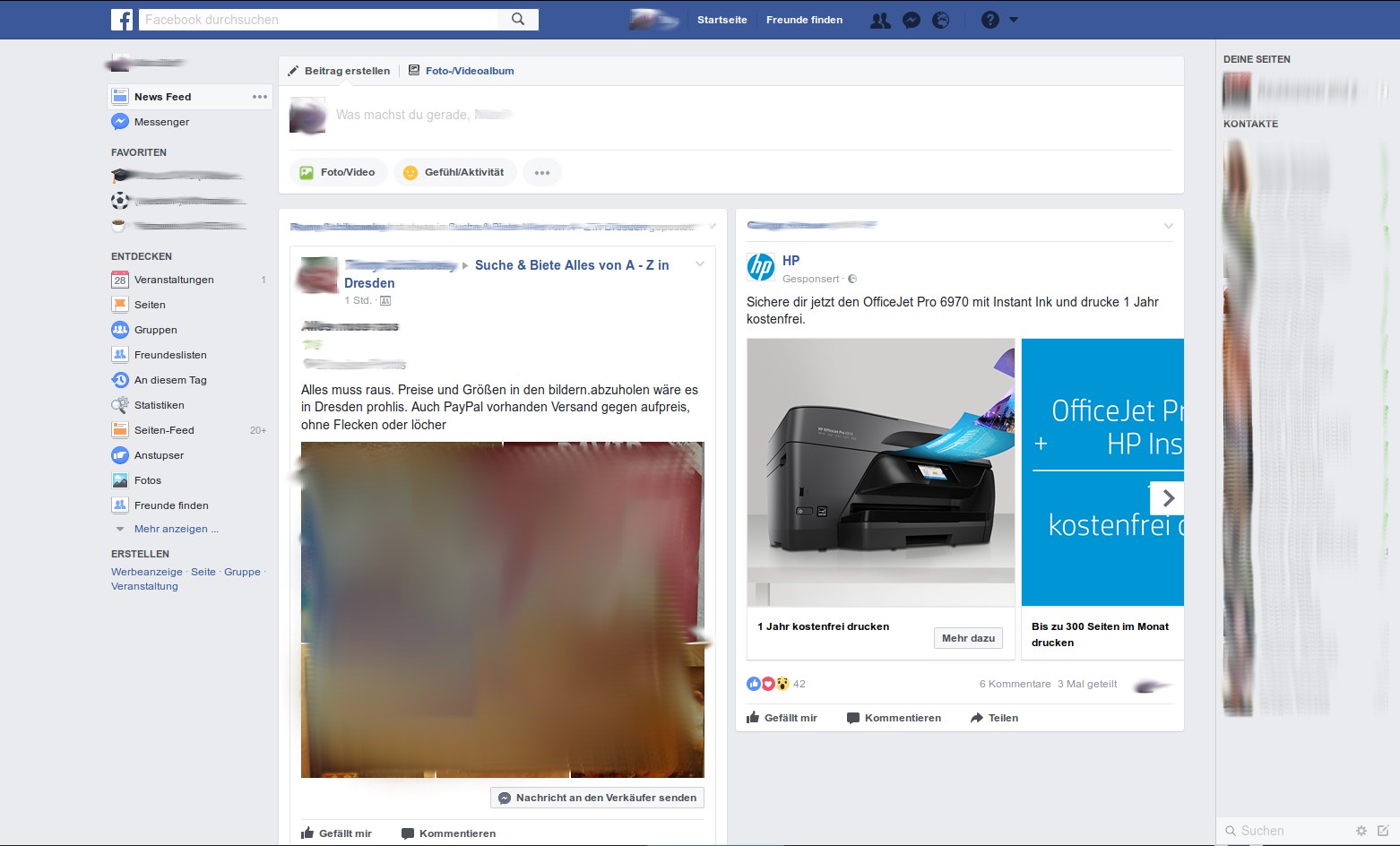View the 42 reactions on HP ad

click(776, 684)
